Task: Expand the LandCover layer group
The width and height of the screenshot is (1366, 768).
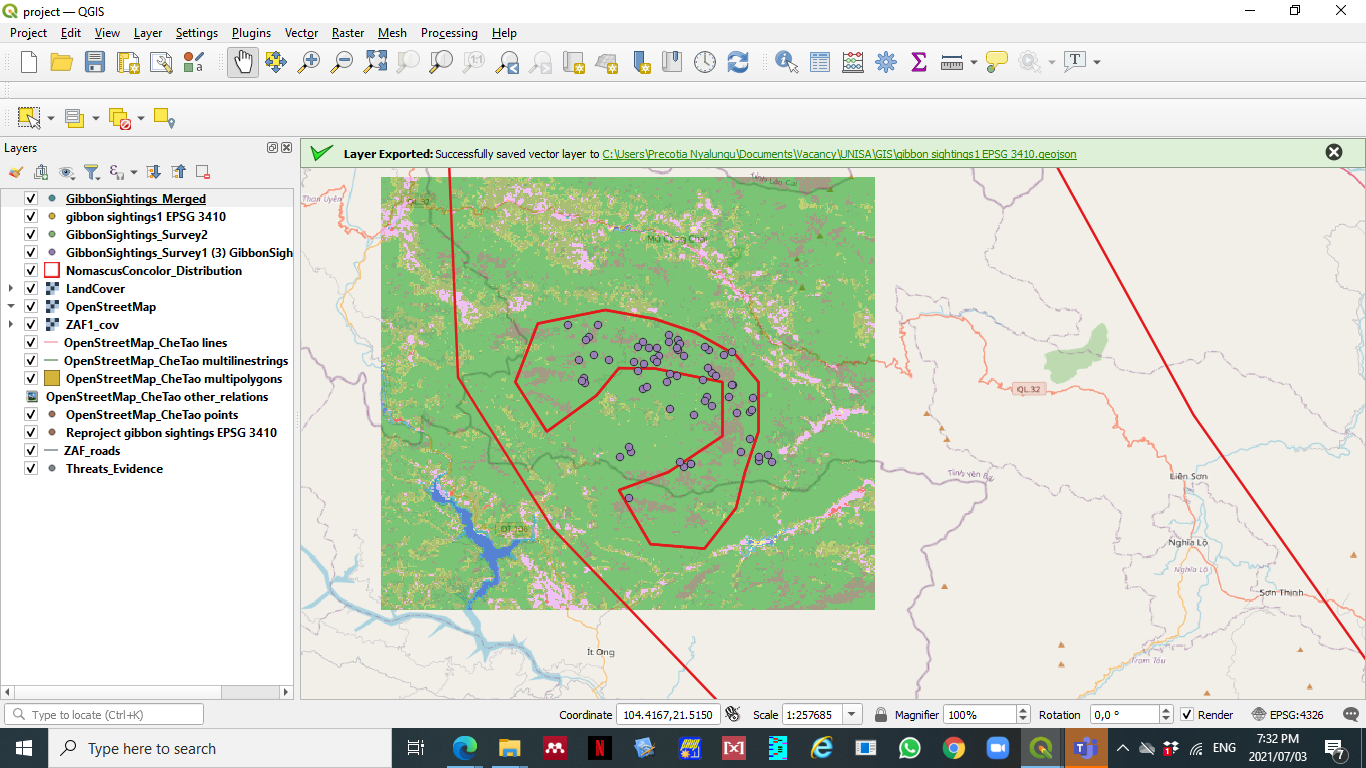Action: 11,289
